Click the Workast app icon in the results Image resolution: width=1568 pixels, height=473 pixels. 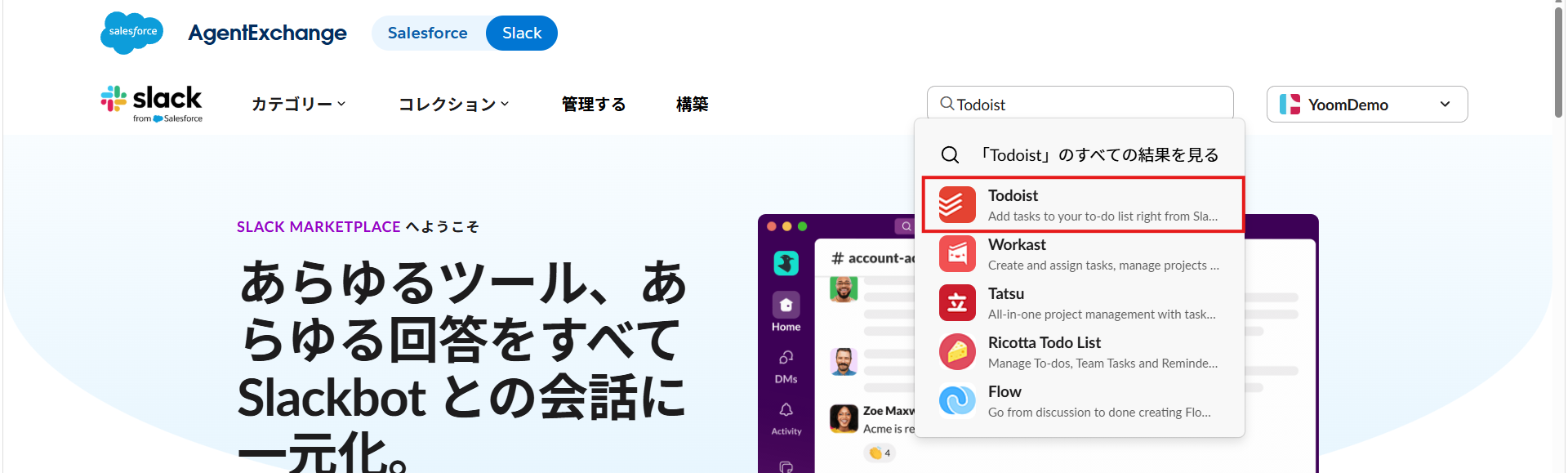coord(957,253)
